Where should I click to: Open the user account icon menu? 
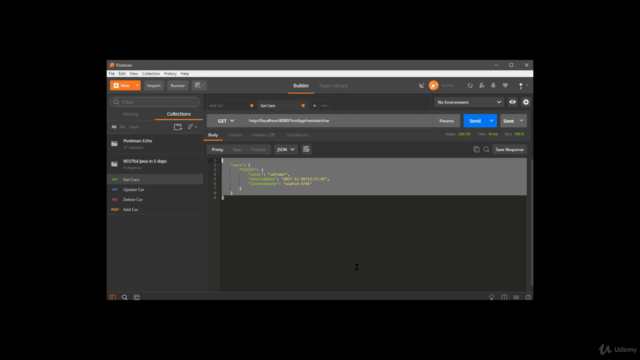(522, 85)
